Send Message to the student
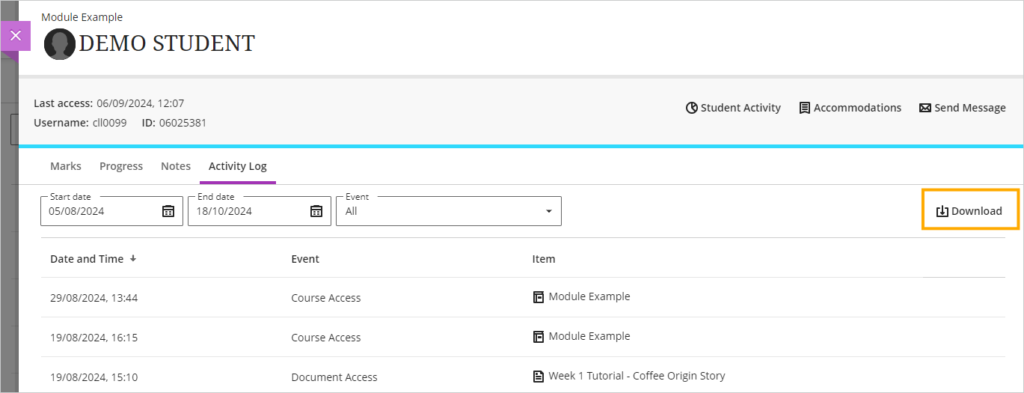The height and width of the screenshot is (393, 1024). 963,108
